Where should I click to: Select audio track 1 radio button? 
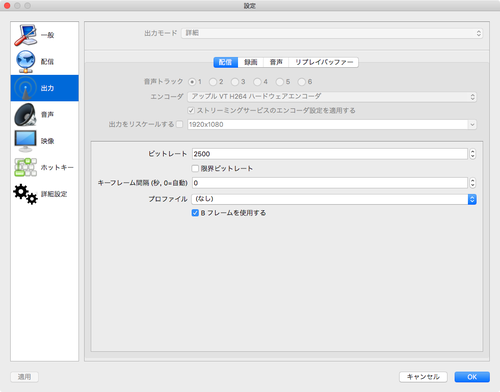(192, 82)
